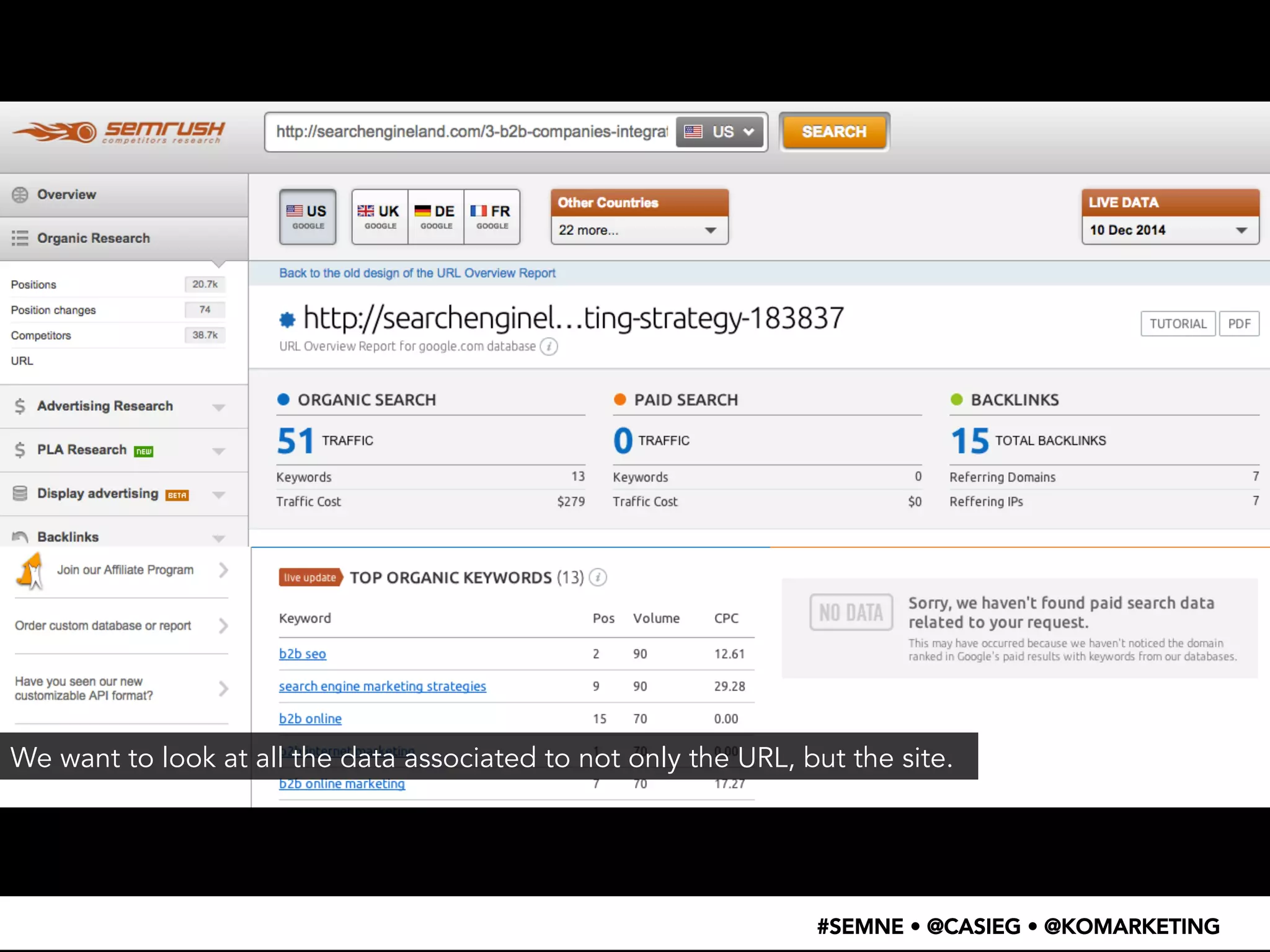Expand the Advertising Research section arrow
The image size is (1270, 952).
pos(218,407)
